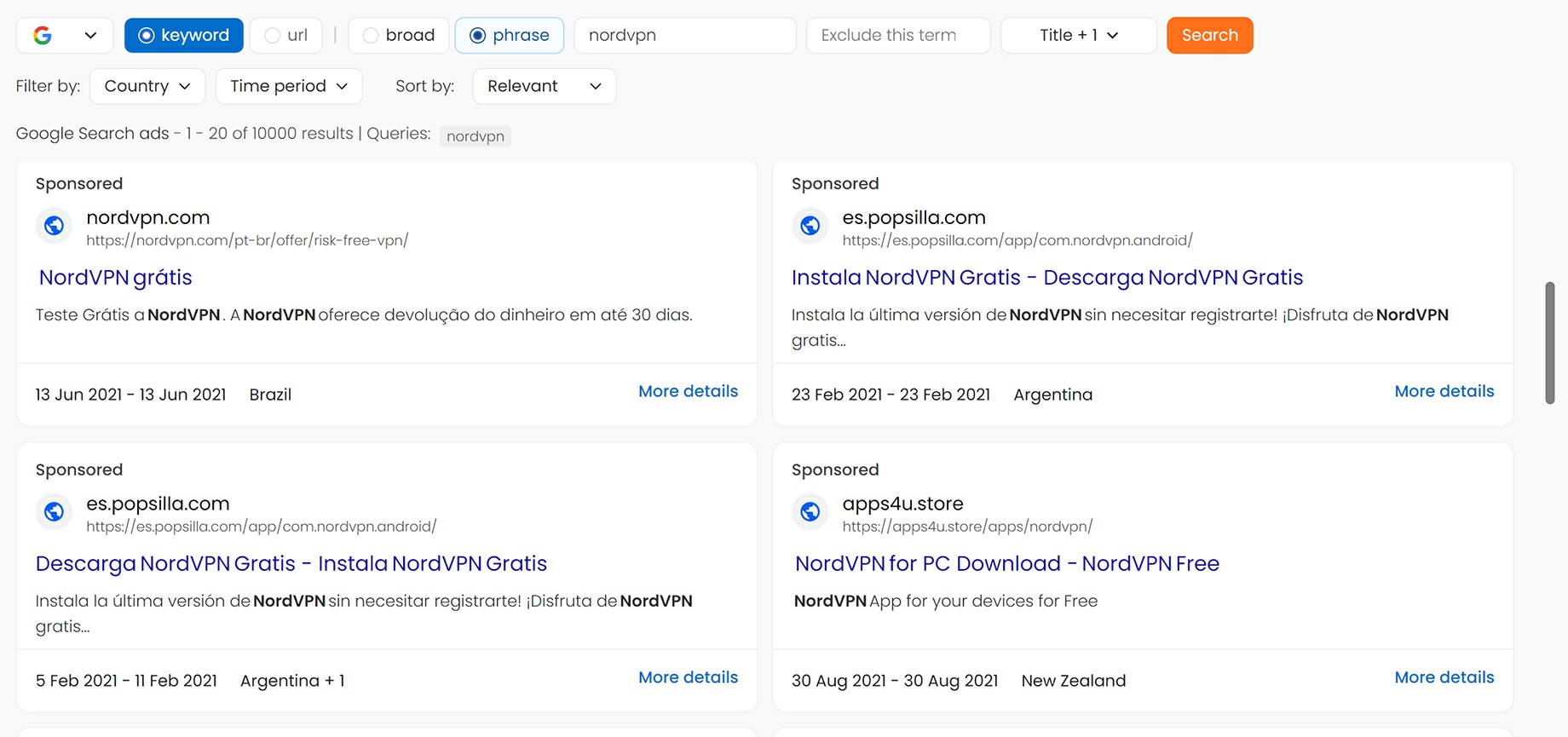The width and height of the screenshot is (1568, 737).
Task: Open the Google search engine selector
Action: click(x=65, y=36)
